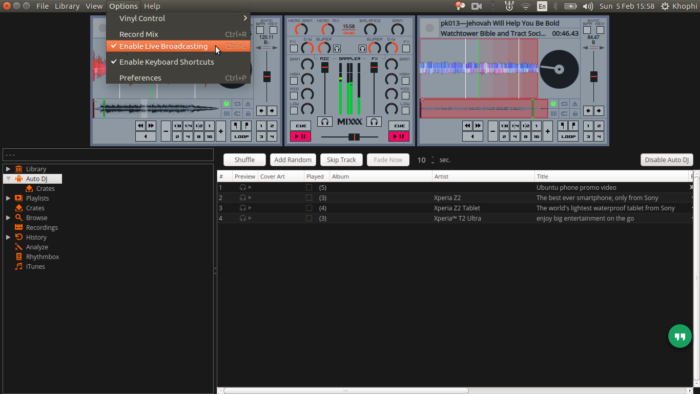Click the right deck spinning vinyl widget

tap(559, 69)
